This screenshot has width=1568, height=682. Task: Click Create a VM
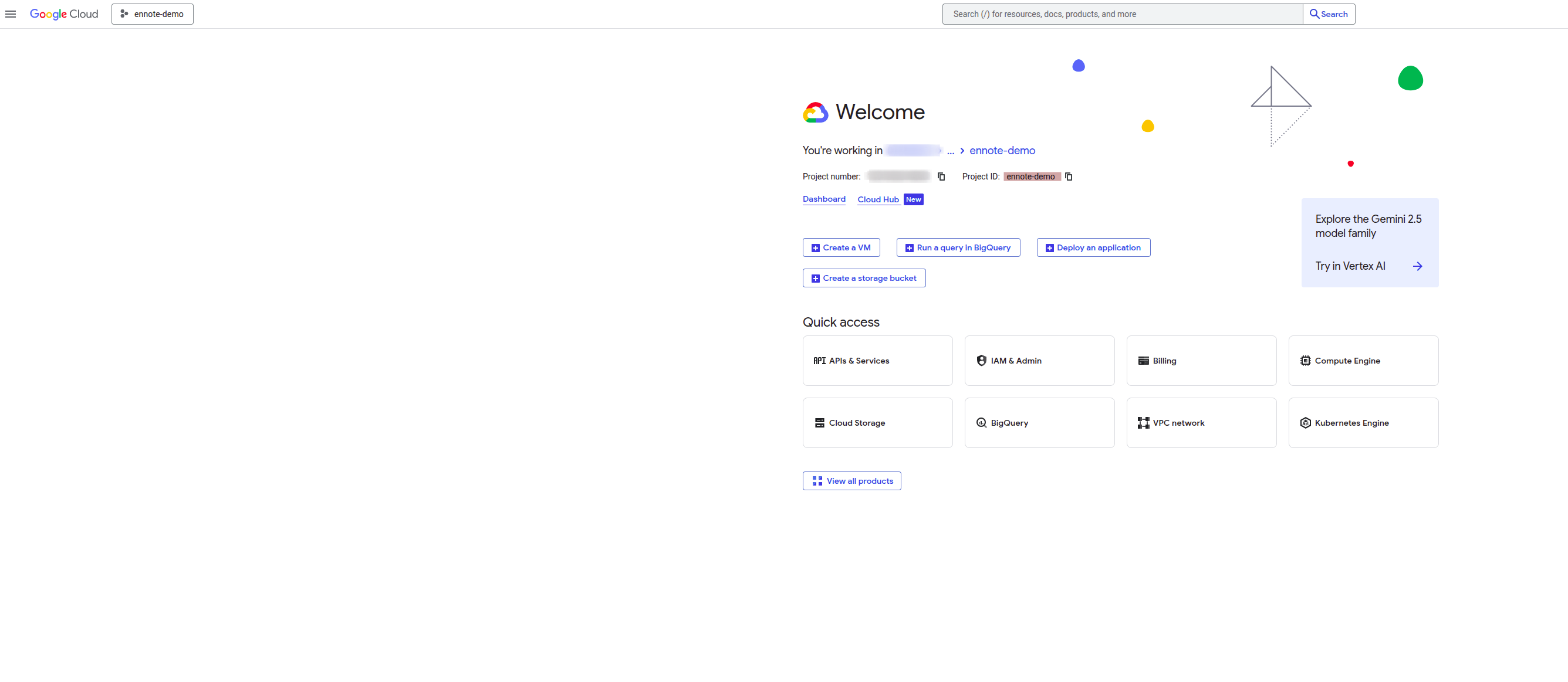click(x=842, y=247)
